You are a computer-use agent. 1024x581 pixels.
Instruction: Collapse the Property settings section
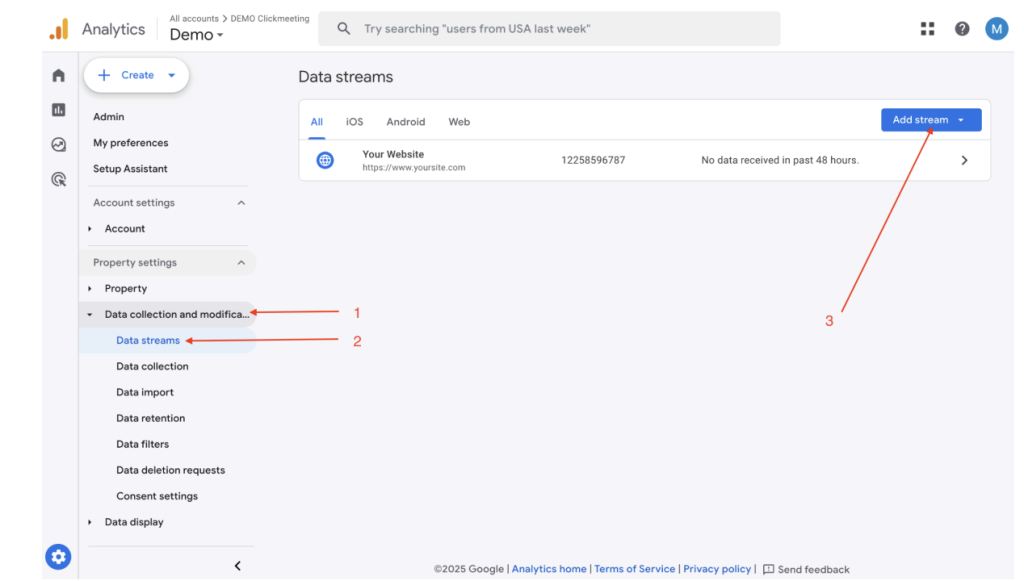pyautogui.click(x=241, y=263)
